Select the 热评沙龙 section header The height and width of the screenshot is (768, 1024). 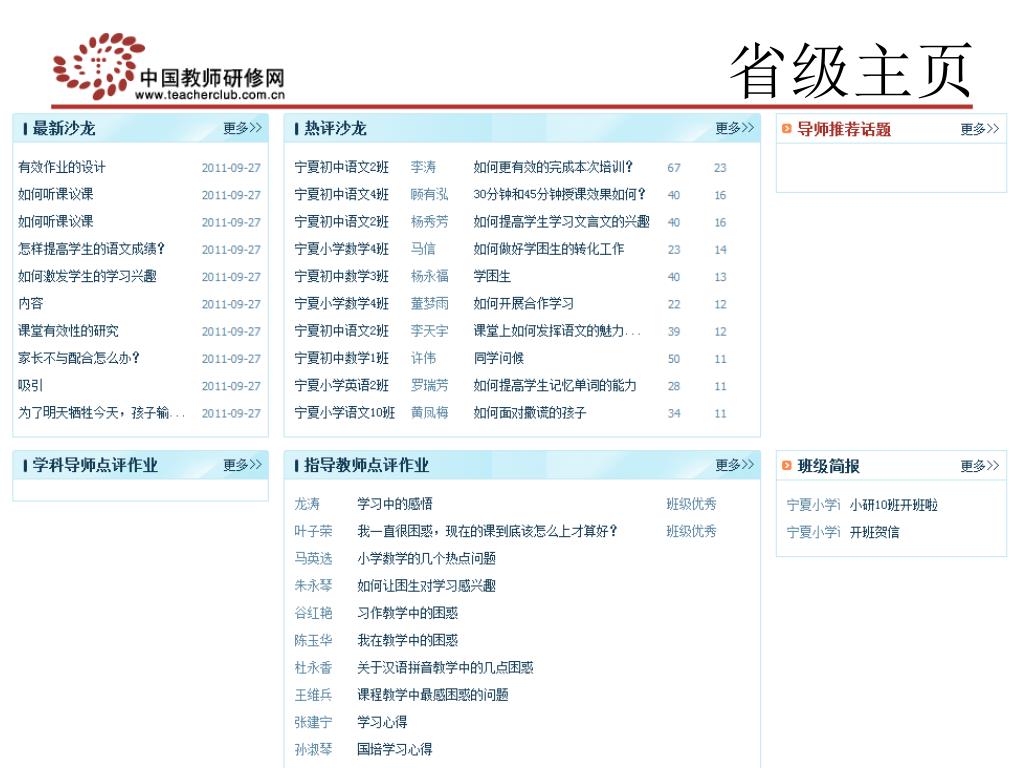click(x=335, y=128)
